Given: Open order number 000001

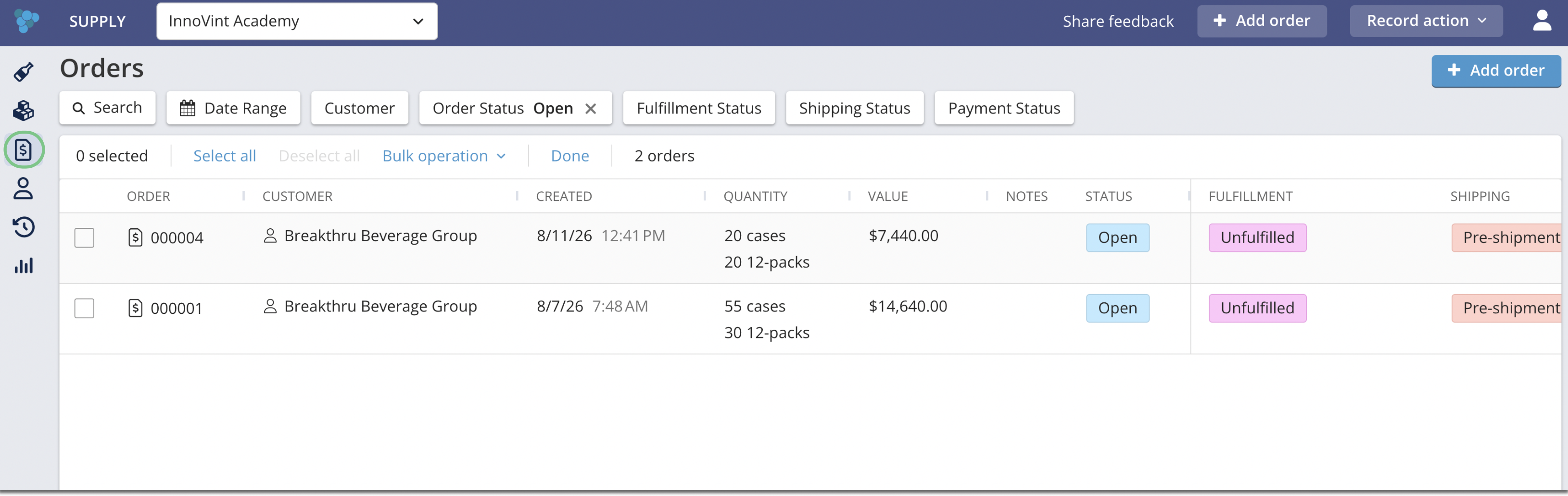Looking at the screenshot, I should pos(177,308).
